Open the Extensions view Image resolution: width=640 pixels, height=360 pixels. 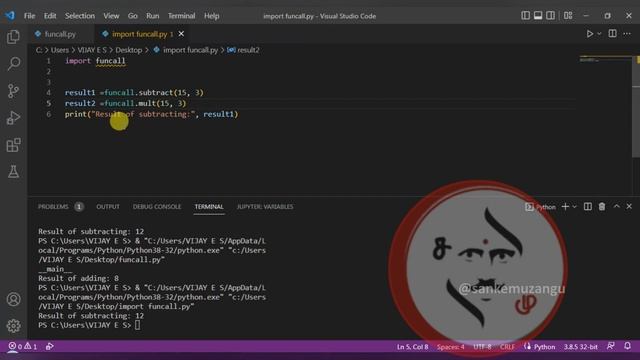pos(13,145)
